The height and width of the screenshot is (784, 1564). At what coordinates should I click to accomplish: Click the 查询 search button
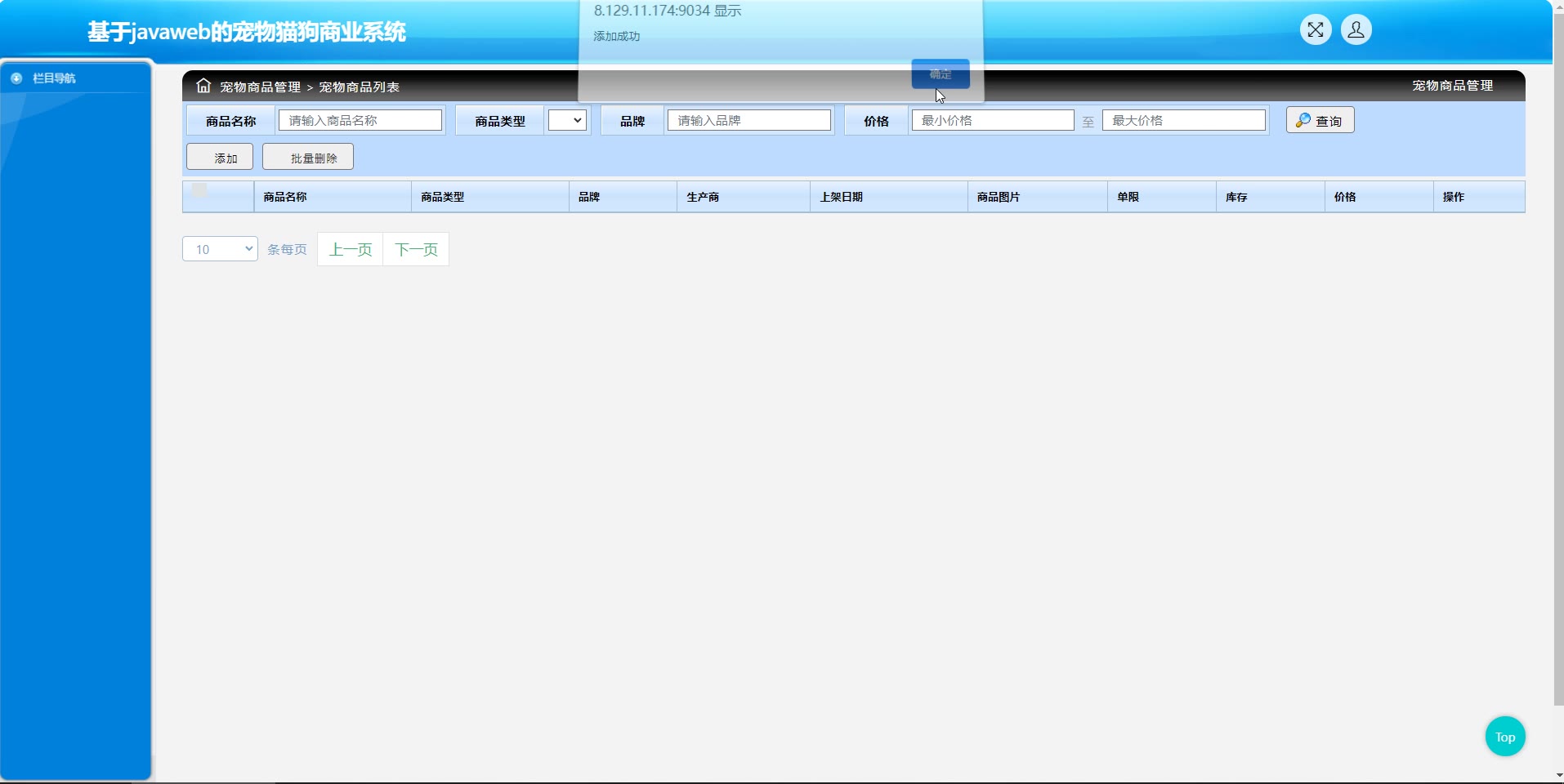1320,120
